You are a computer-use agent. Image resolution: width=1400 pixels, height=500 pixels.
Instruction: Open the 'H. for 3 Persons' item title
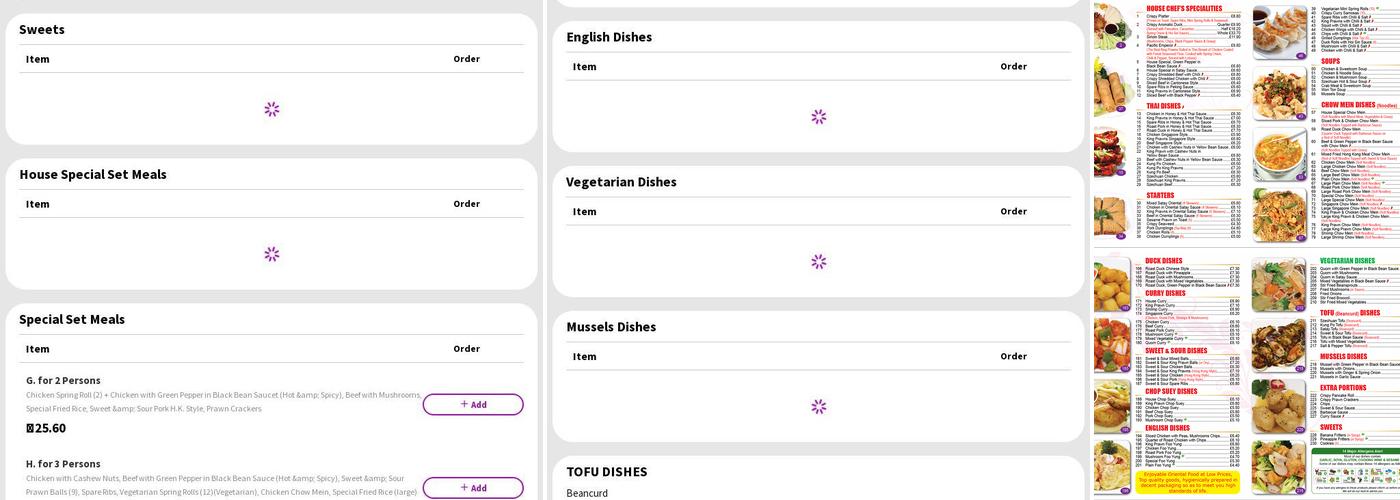[63, 464]
